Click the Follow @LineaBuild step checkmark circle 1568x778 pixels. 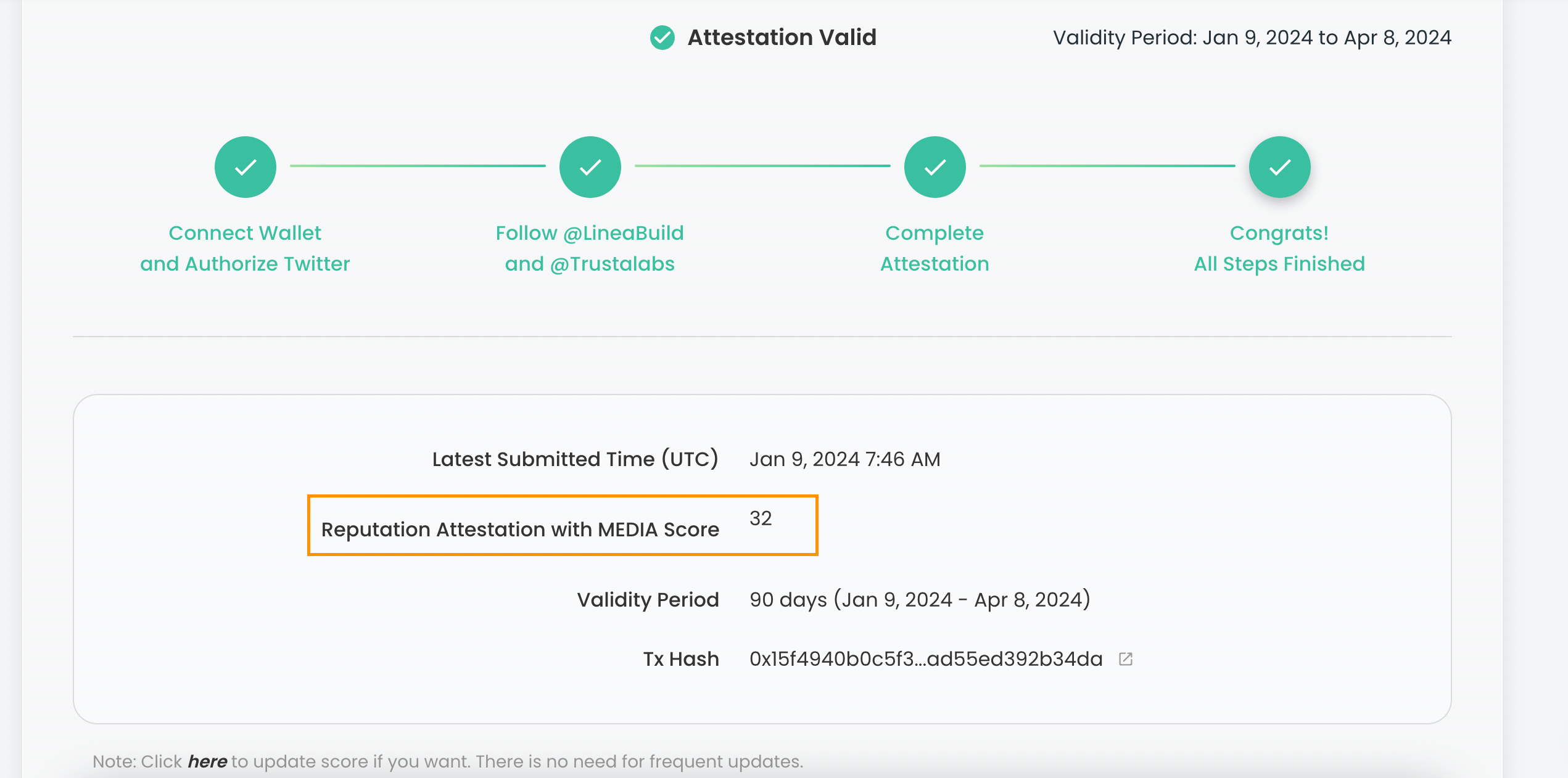[590, 167]
